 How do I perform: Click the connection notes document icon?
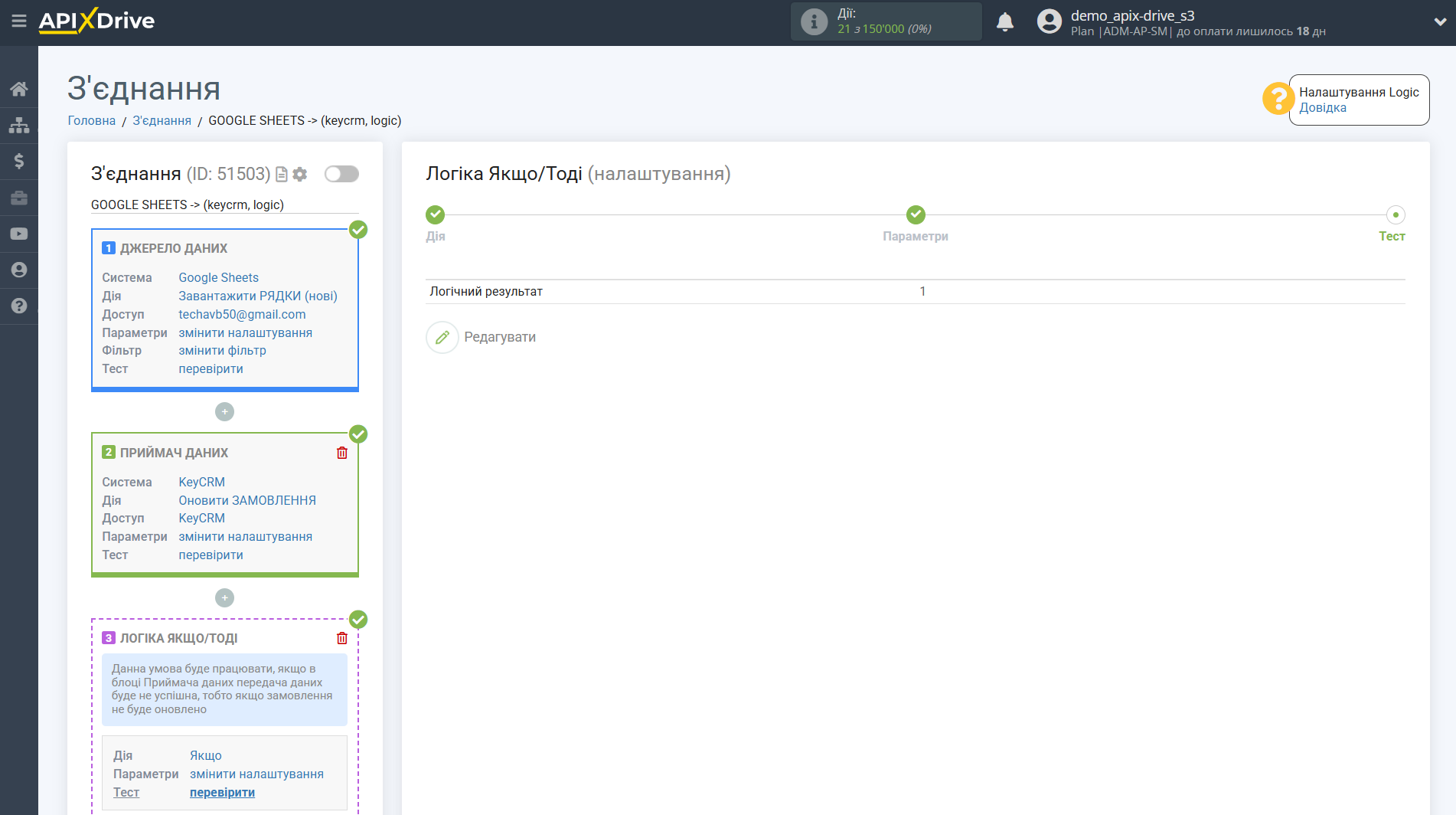282,175
